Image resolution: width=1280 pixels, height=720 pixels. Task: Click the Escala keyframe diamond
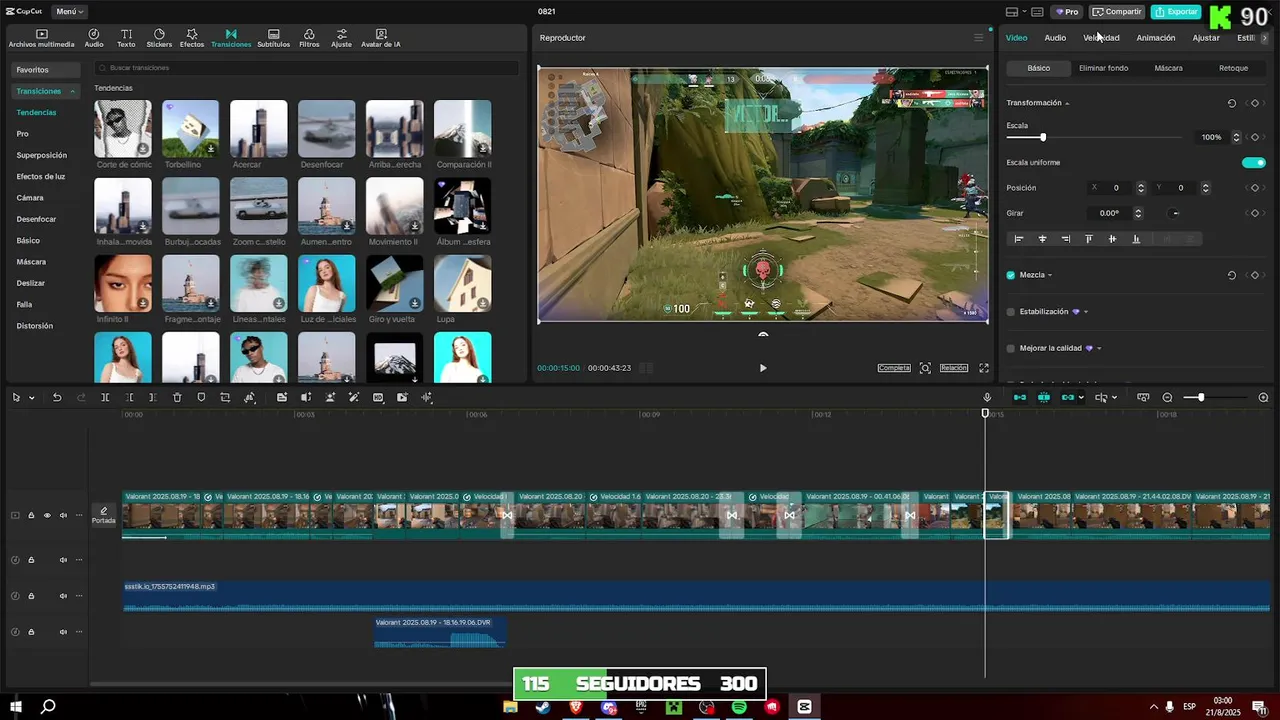pos(1254,137)
